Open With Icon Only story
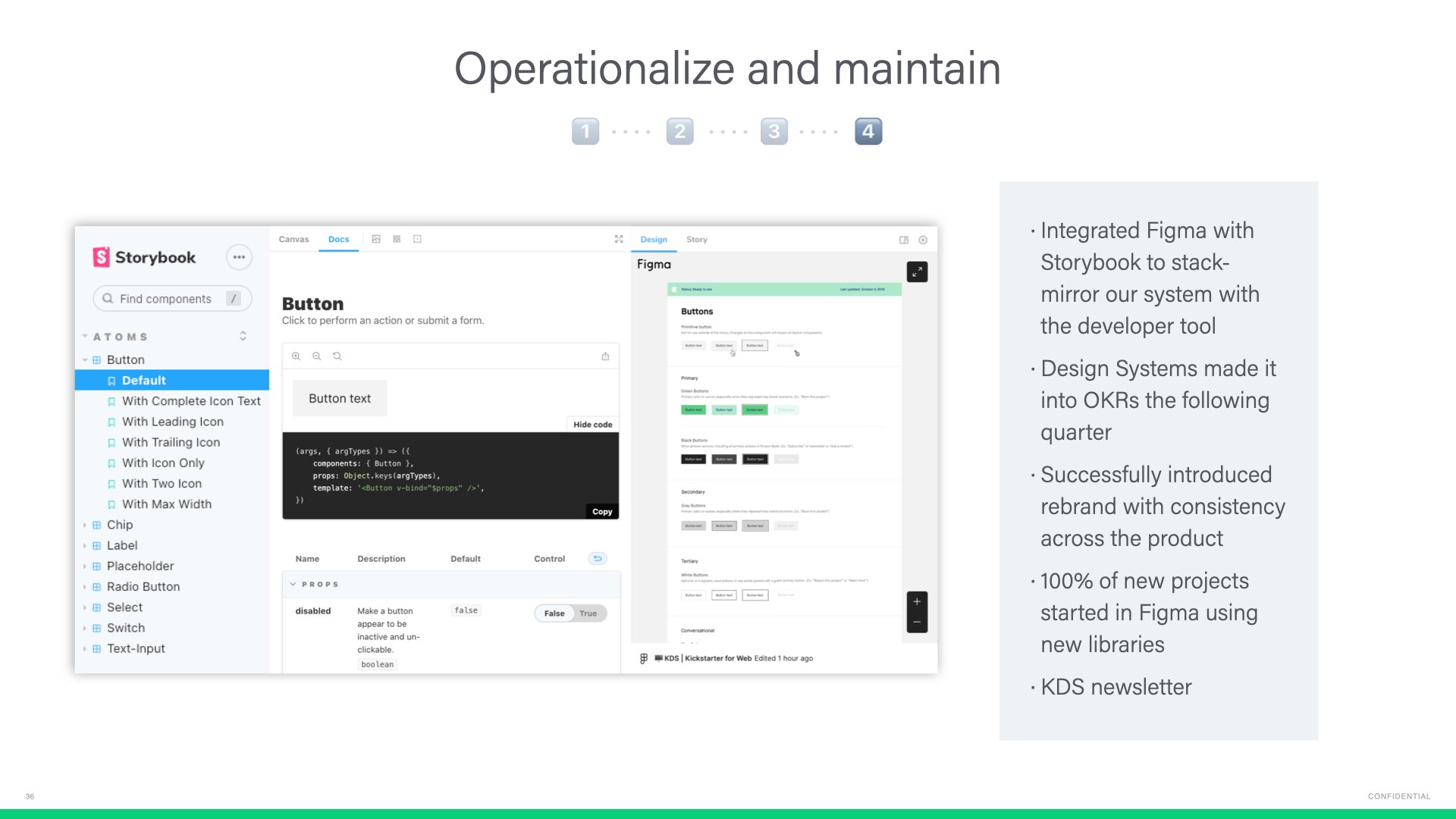Image resolution: width=1456 pixels, height=819 pixels. point(163,463)
